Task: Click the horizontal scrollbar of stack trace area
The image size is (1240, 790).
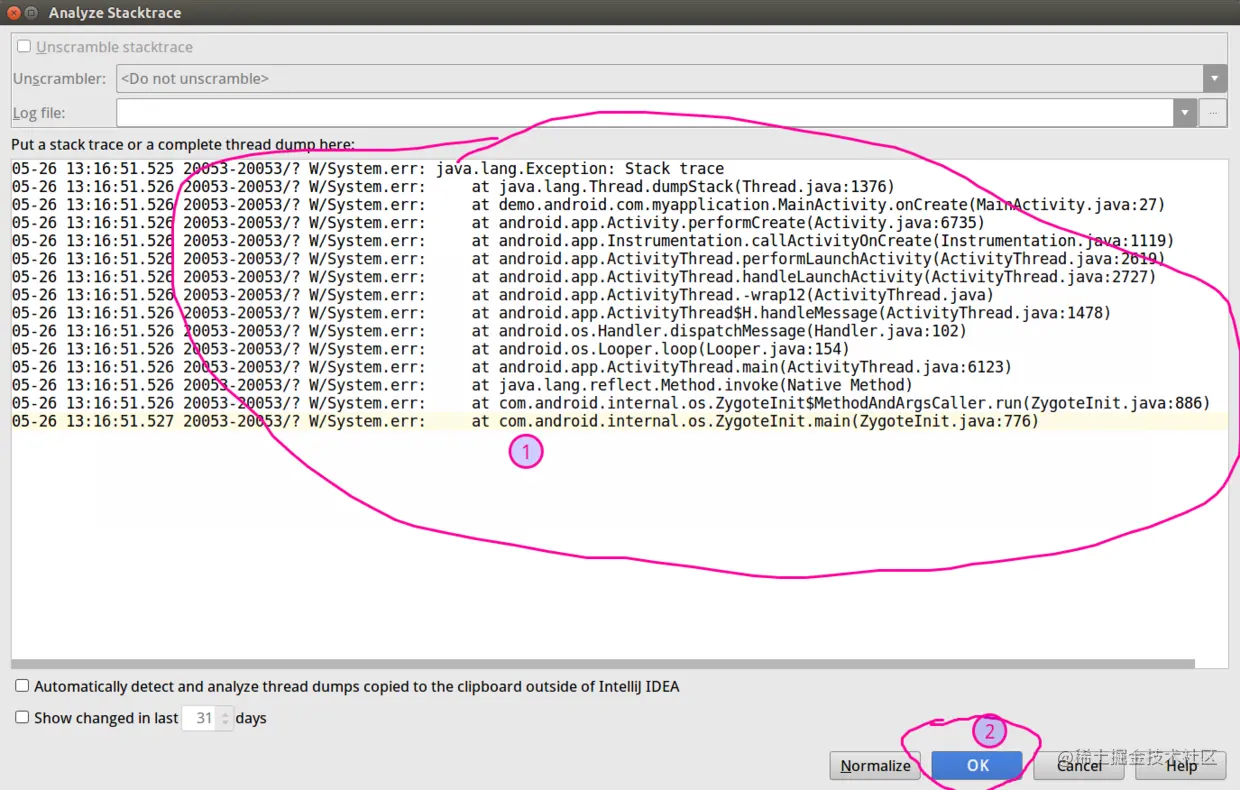Action: (x=603, y=663)
